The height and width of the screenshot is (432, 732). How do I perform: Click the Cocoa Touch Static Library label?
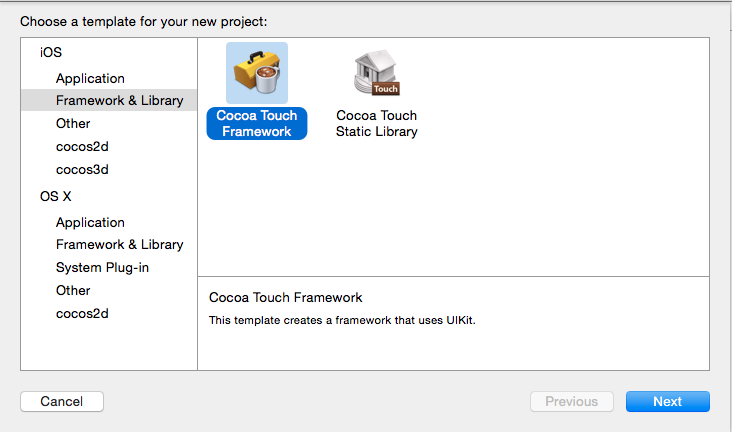coord(377,124)
